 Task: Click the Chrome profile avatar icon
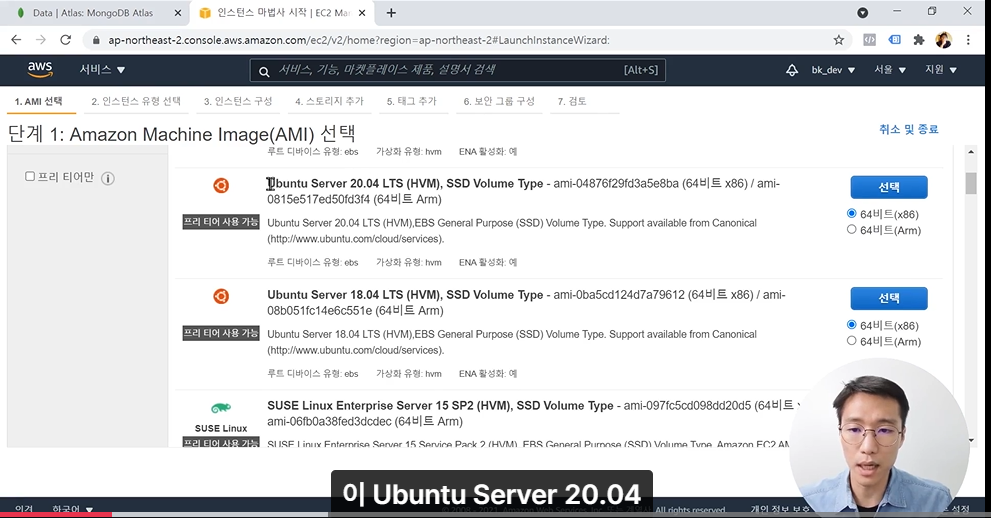coord(944,40)
